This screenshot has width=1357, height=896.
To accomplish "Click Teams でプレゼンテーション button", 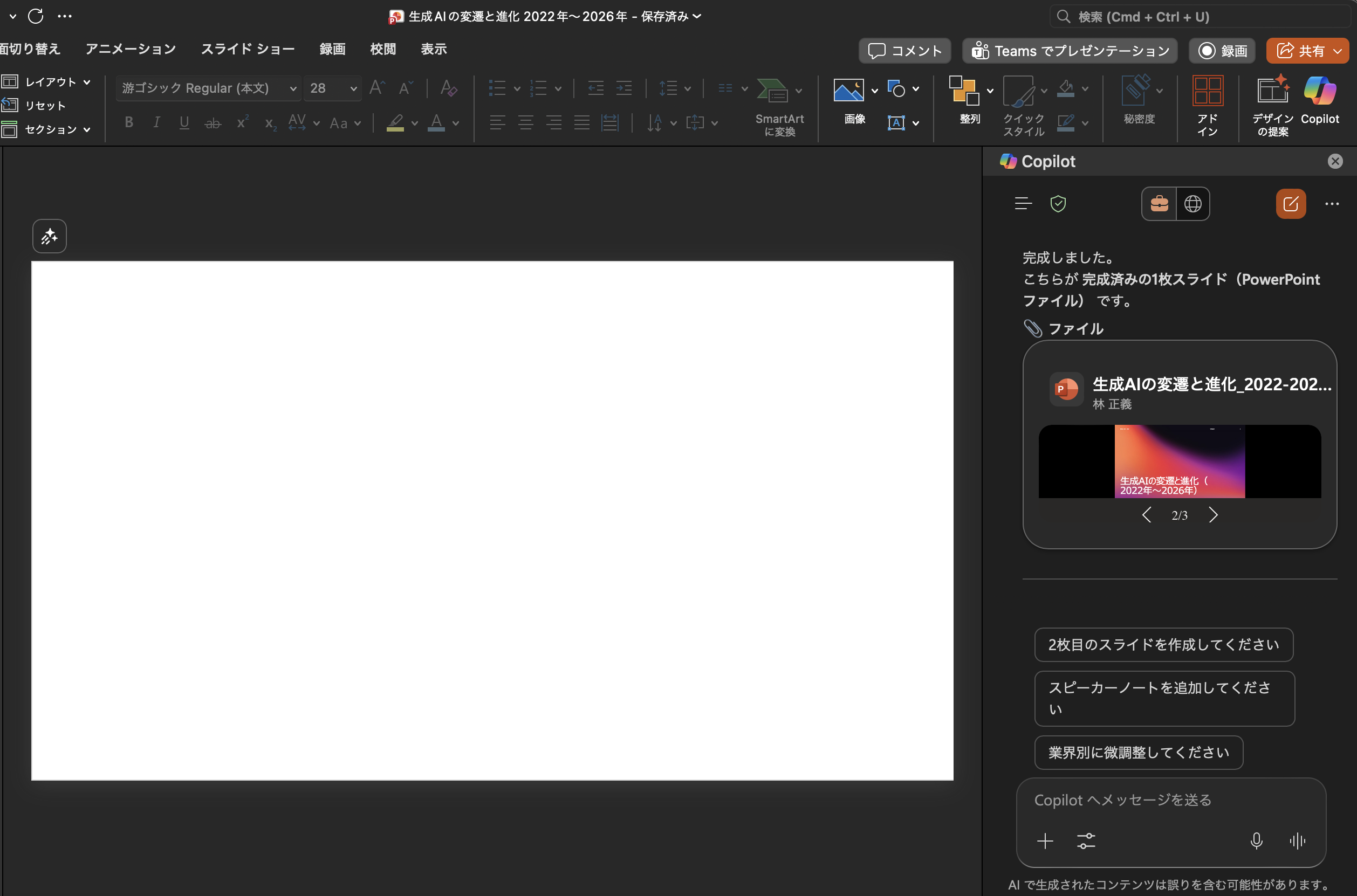I will [1070, 51].
